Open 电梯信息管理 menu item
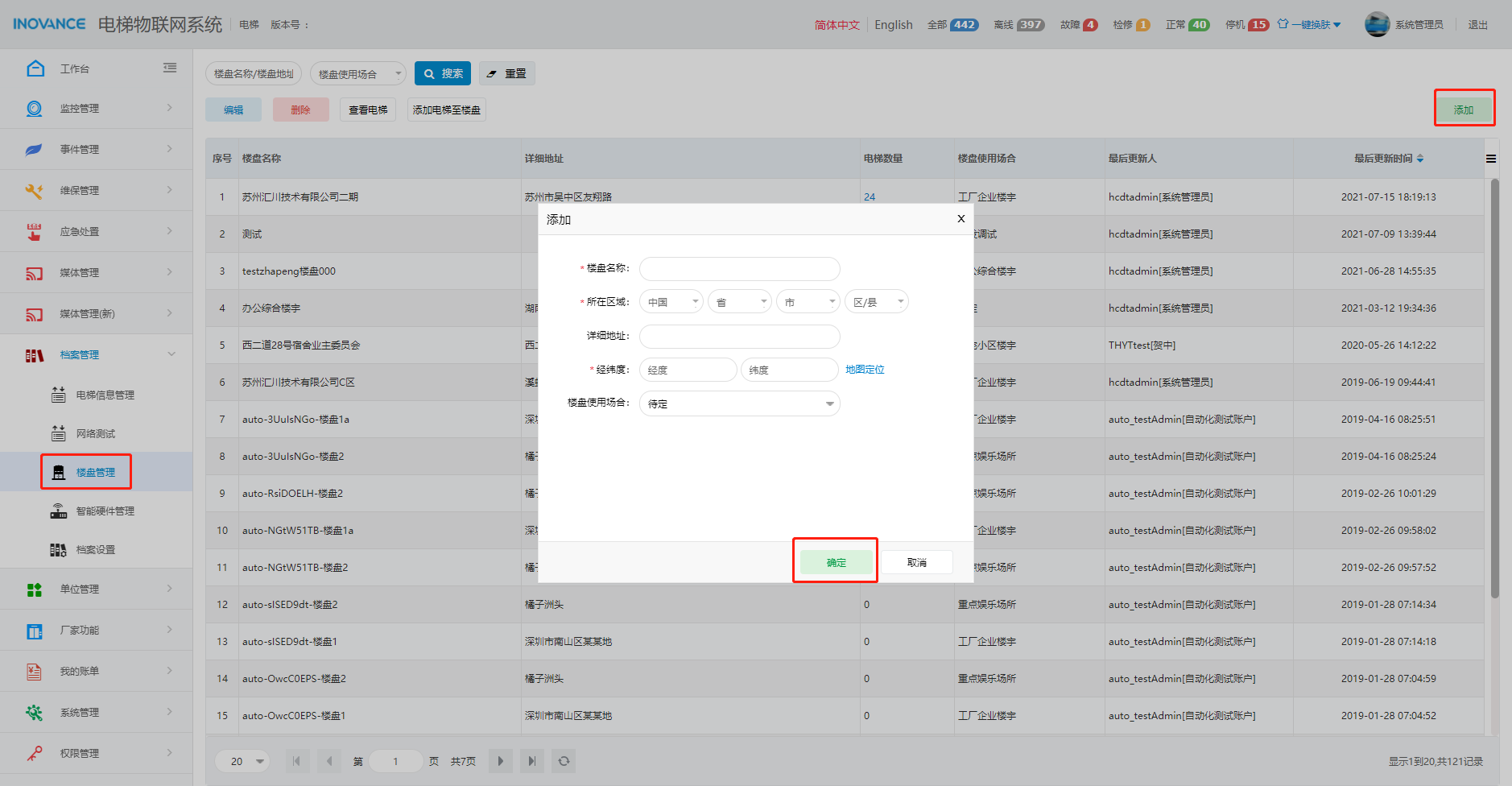 (x=105, y=395)
